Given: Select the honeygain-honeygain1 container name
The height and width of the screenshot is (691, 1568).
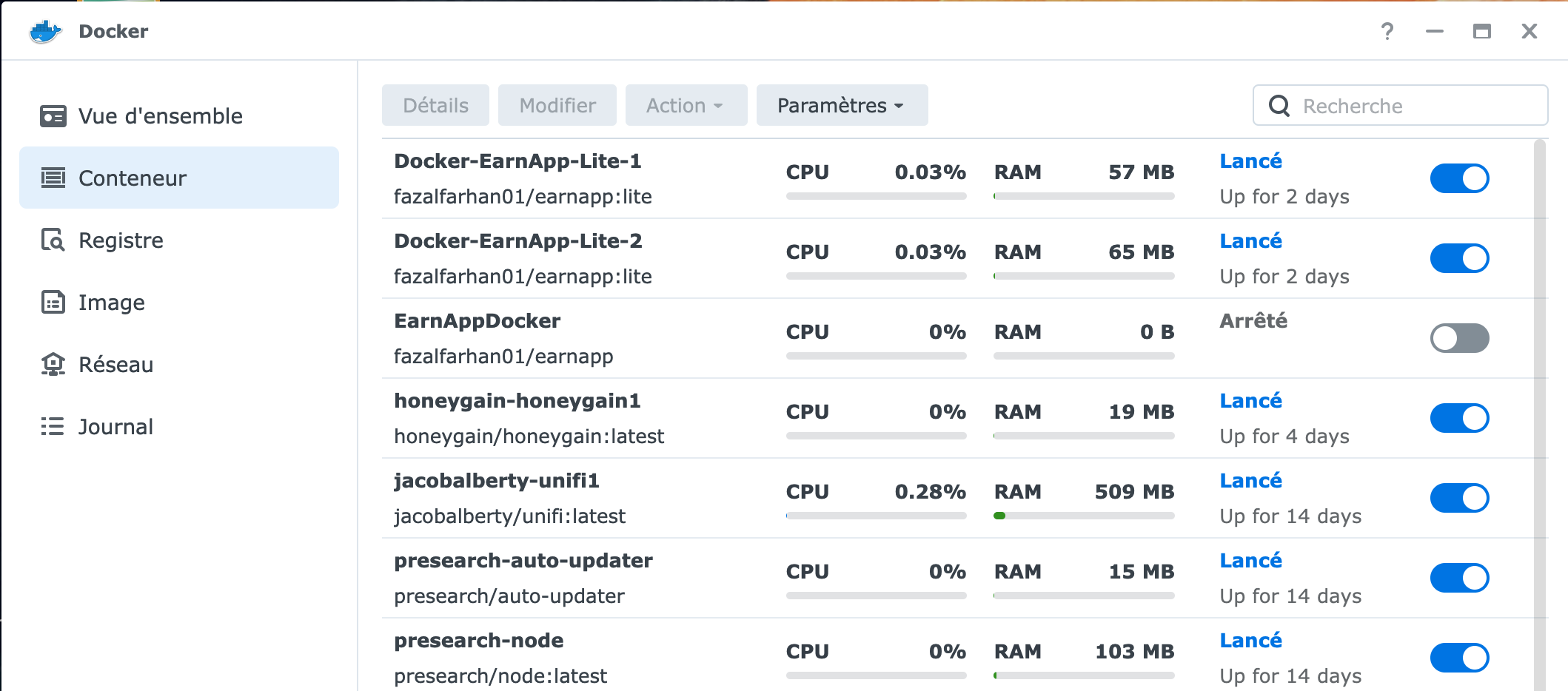Looking at the screenshot, I should [x=517, y=401].
